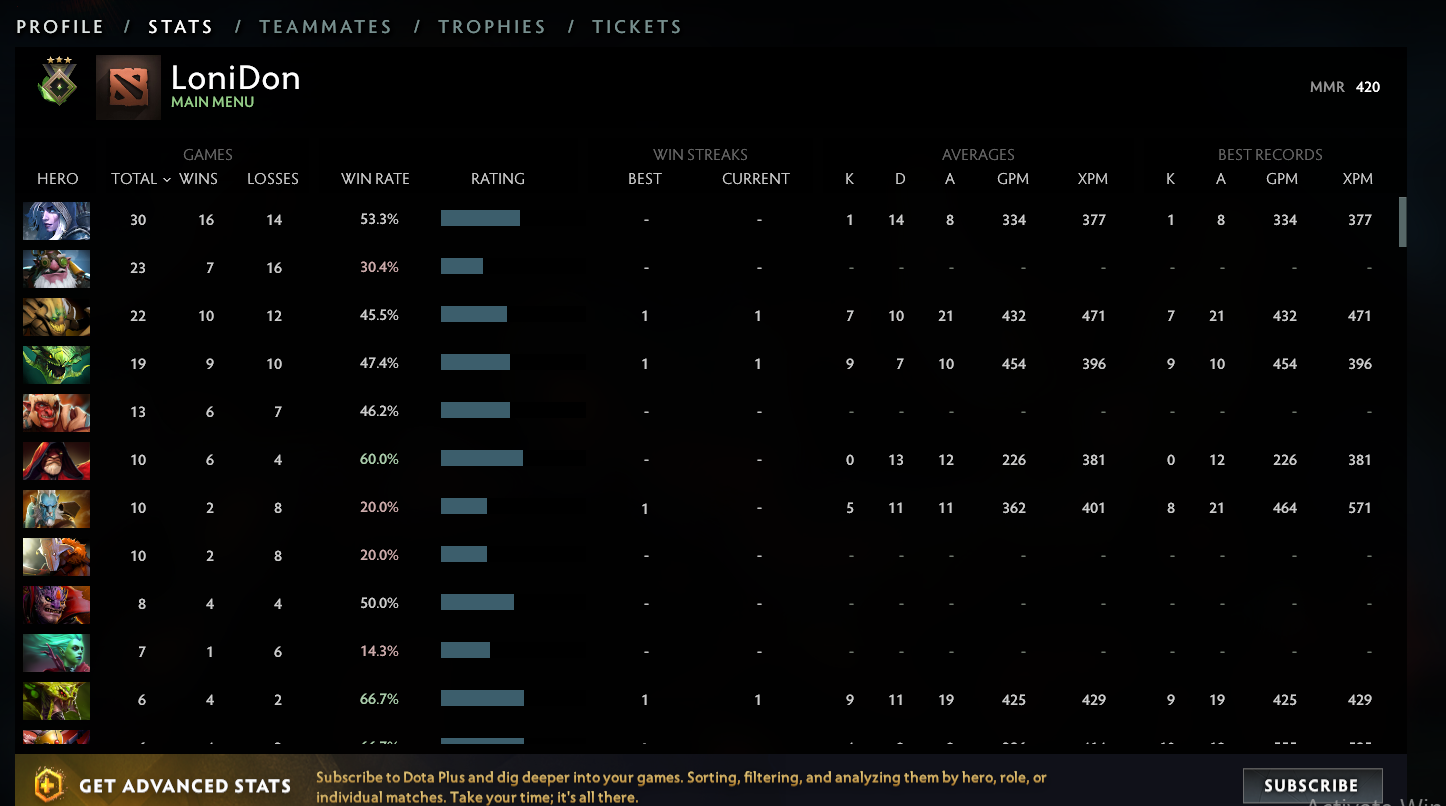Open the TROPHIES tab

(492, 26)
